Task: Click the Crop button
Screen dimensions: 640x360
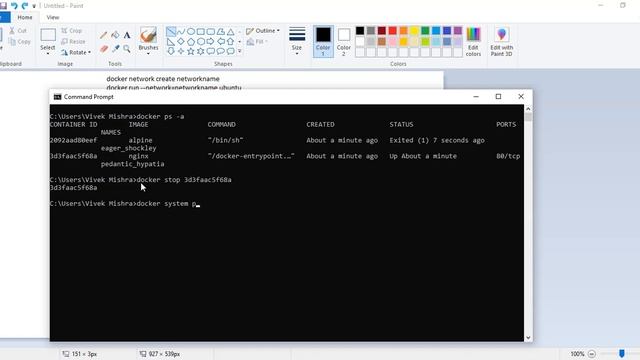Action: 72,31
